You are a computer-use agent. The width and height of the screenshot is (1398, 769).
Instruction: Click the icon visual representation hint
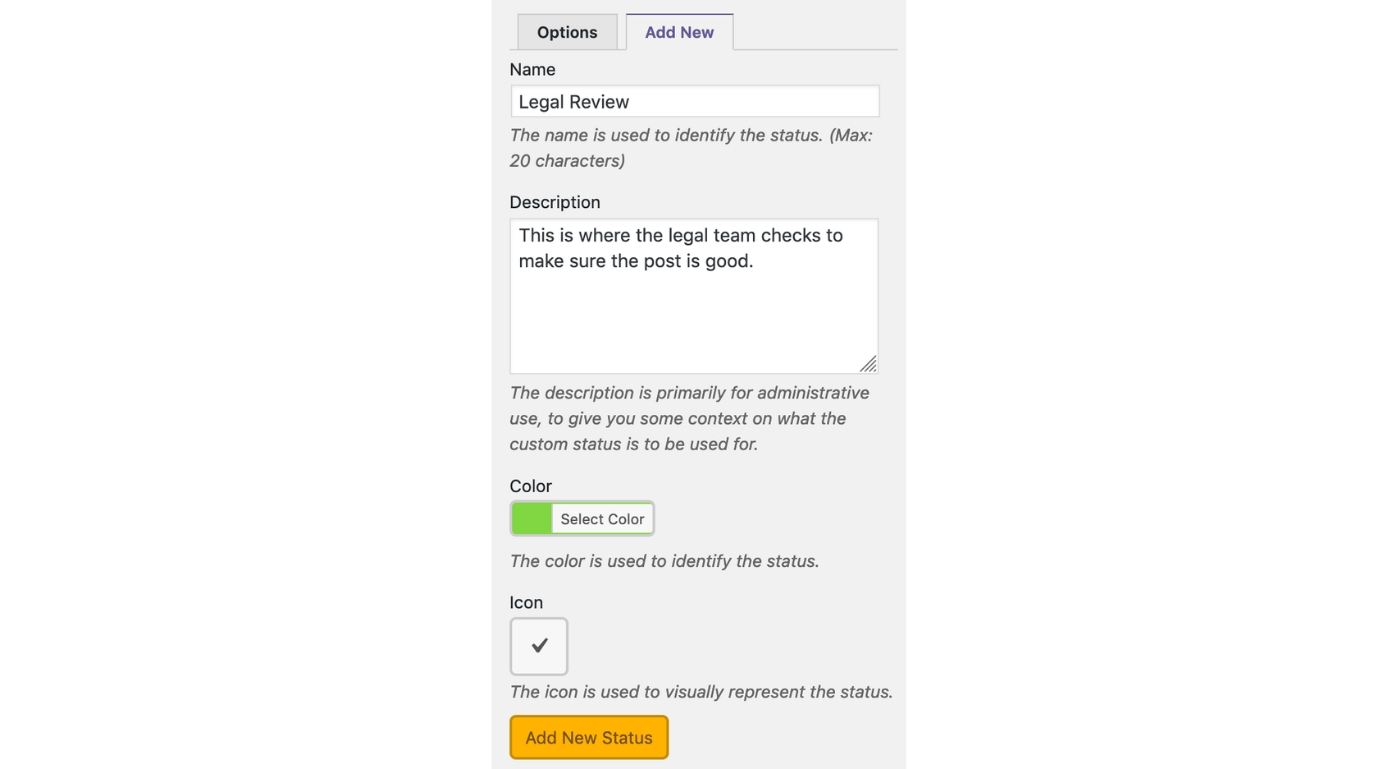coord(701,692)
